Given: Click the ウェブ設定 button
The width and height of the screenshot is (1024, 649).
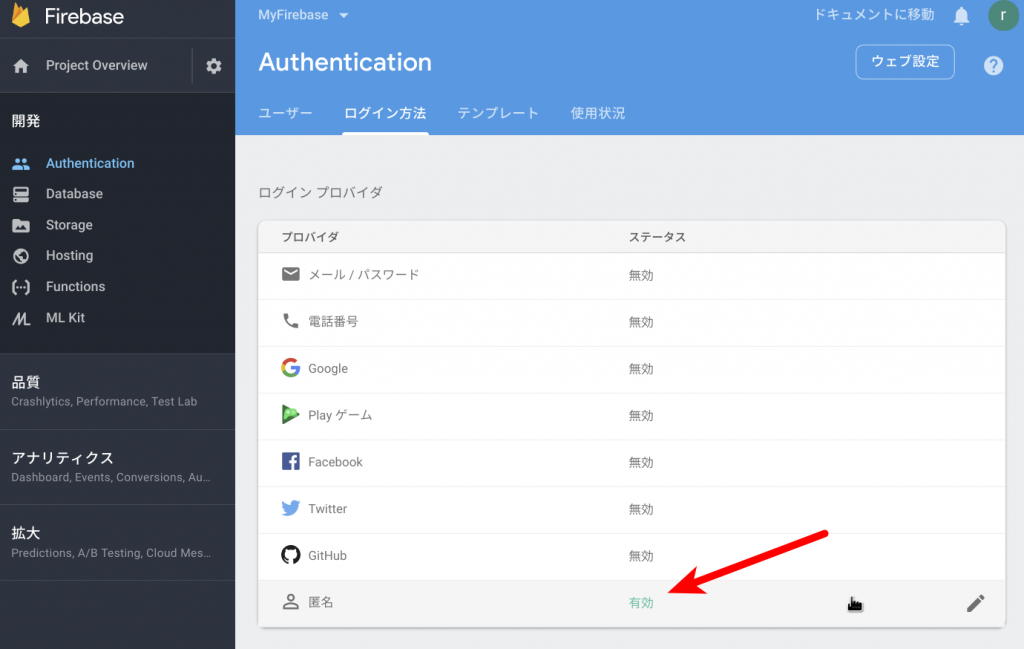Looking at the screenshot, I should (x=904, y=61).
